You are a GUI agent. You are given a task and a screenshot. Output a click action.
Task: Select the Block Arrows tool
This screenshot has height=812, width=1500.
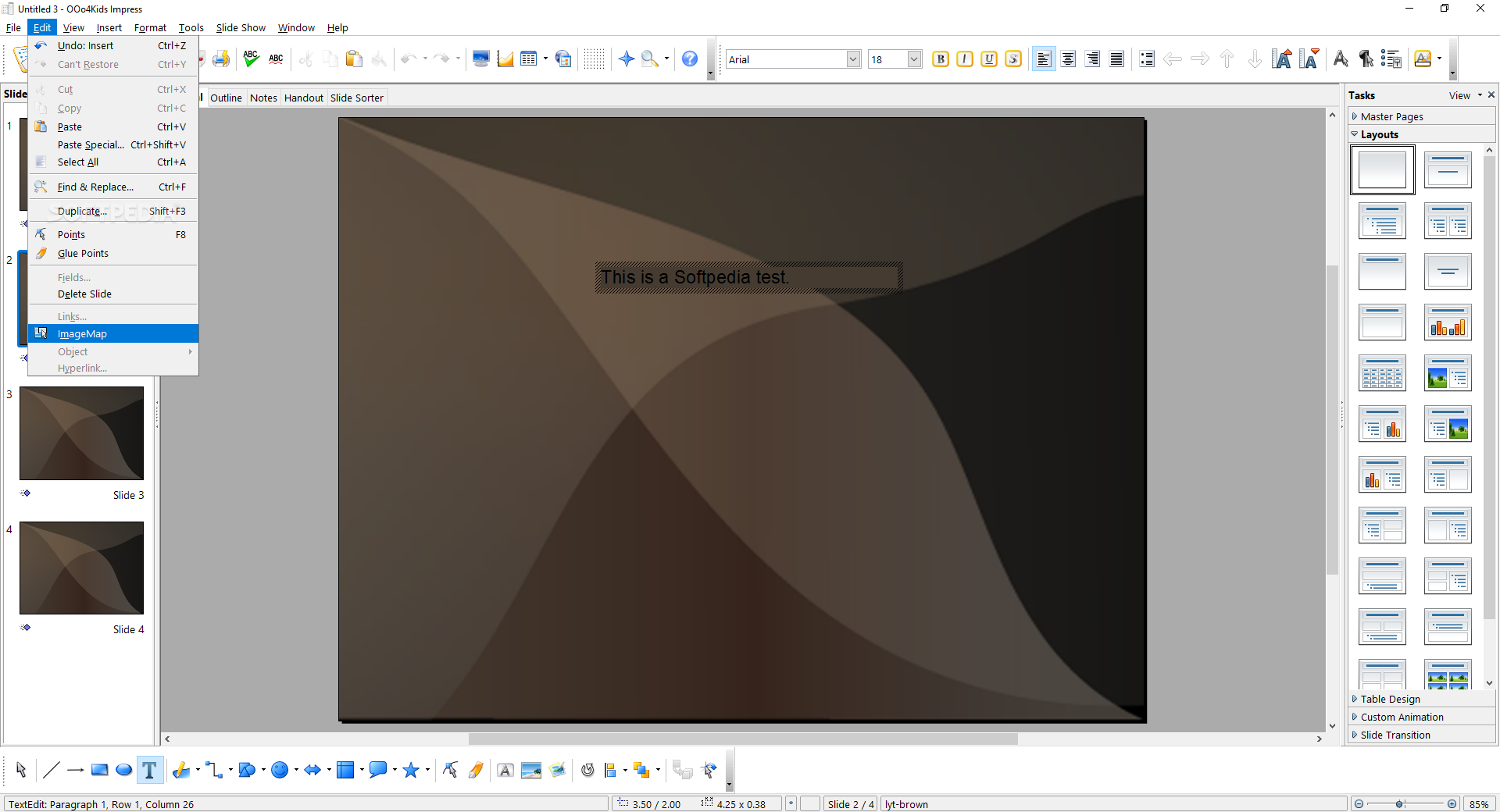(312, 771)
